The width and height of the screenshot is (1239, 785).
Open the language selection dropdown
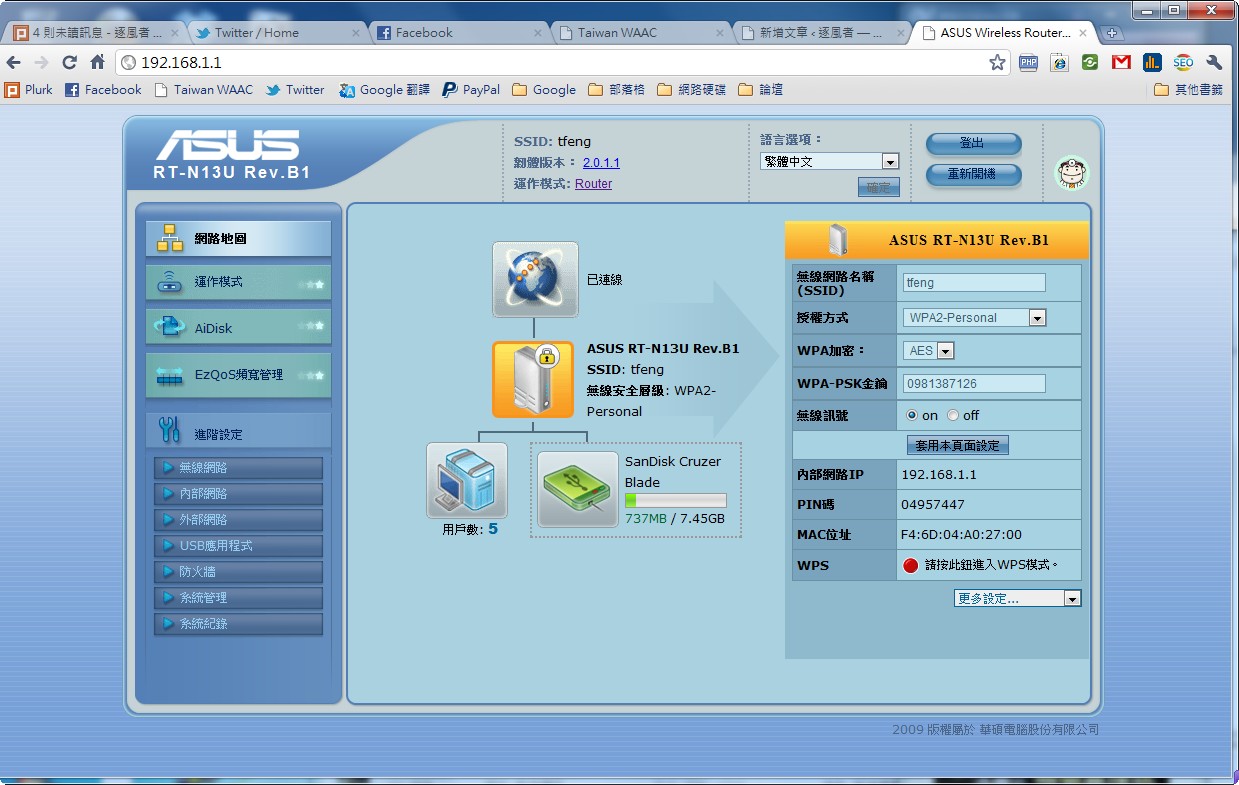(830, 161)
